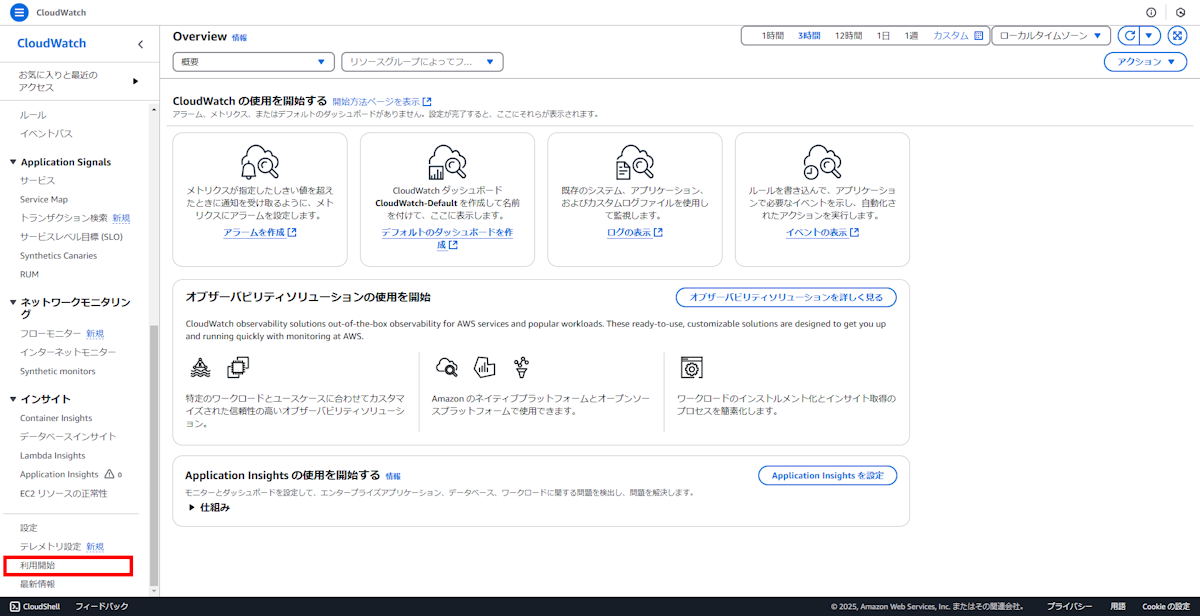Expand the 仕組み disclosure triangle
Screen dimensions: 1200x616
pos(192,507)
